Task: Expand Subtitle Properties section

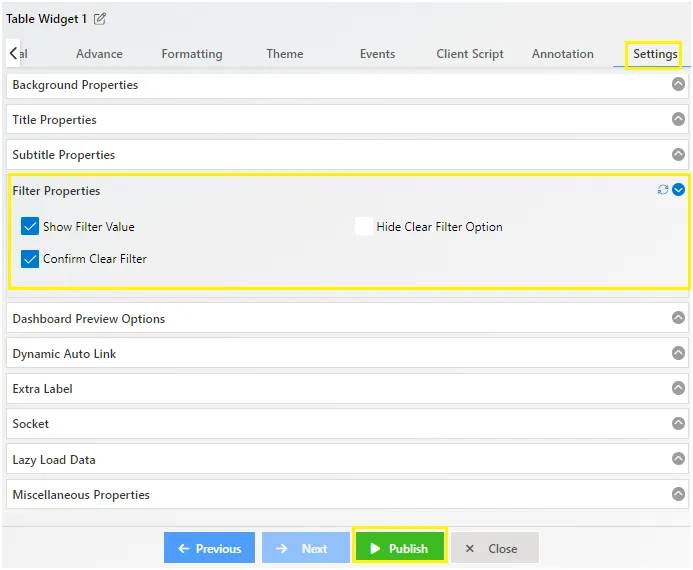Action: click(678, 154)
